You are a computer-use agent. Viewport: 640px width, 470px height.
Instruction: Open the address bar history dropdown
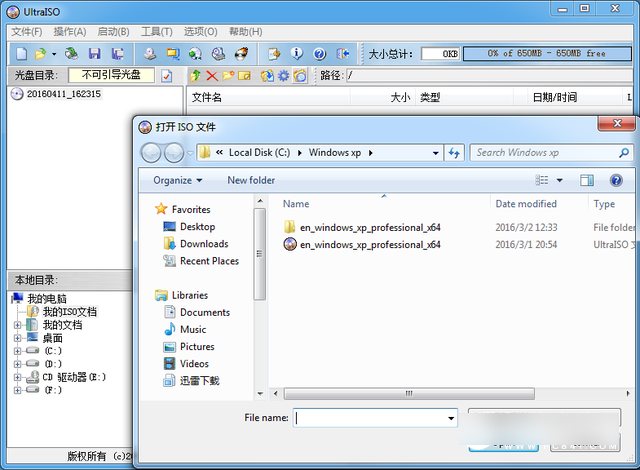coord(436,153)
